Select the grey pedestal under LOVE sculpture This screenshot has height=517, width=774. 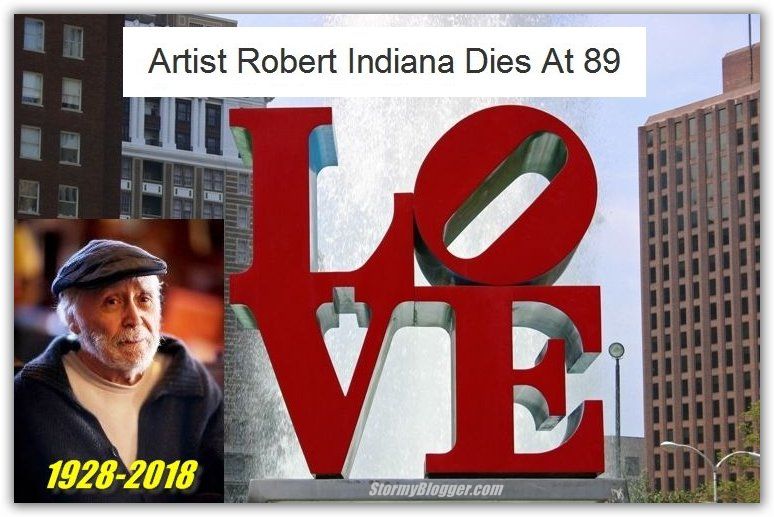[x=437, y=490]
